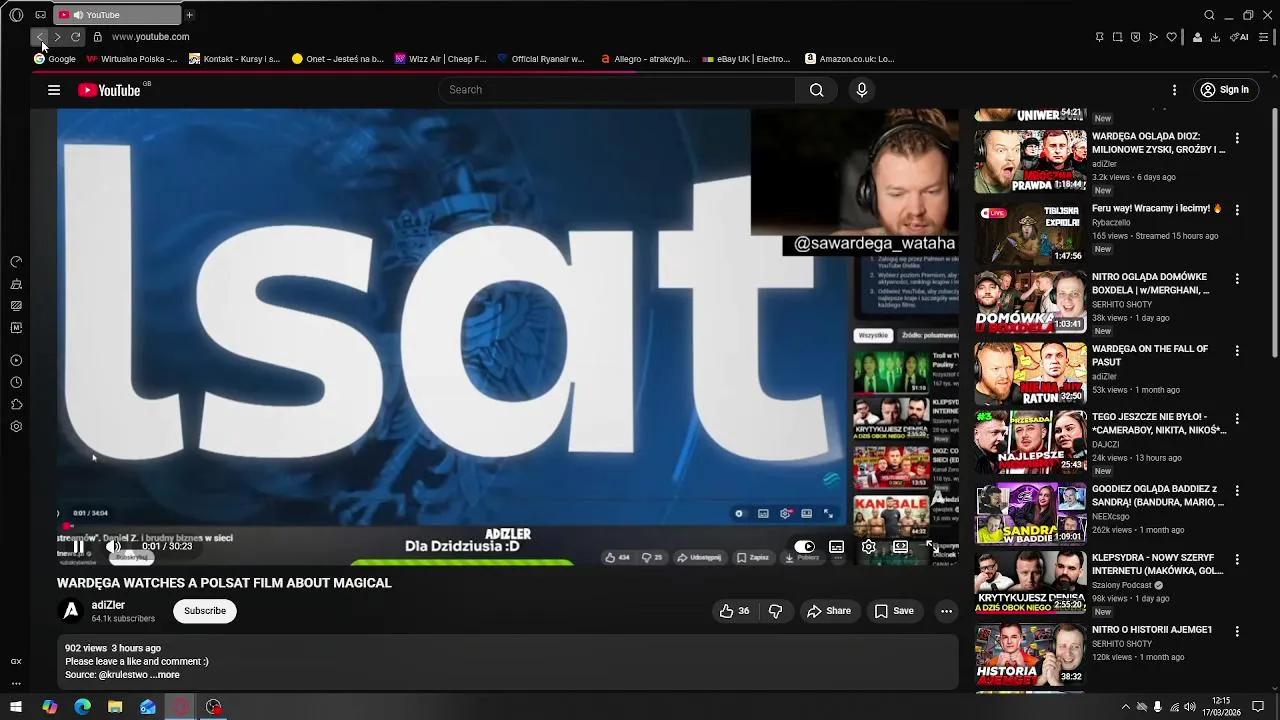View site security padlock info
This screenshot has width=1280, height=720.
[97, 37]
